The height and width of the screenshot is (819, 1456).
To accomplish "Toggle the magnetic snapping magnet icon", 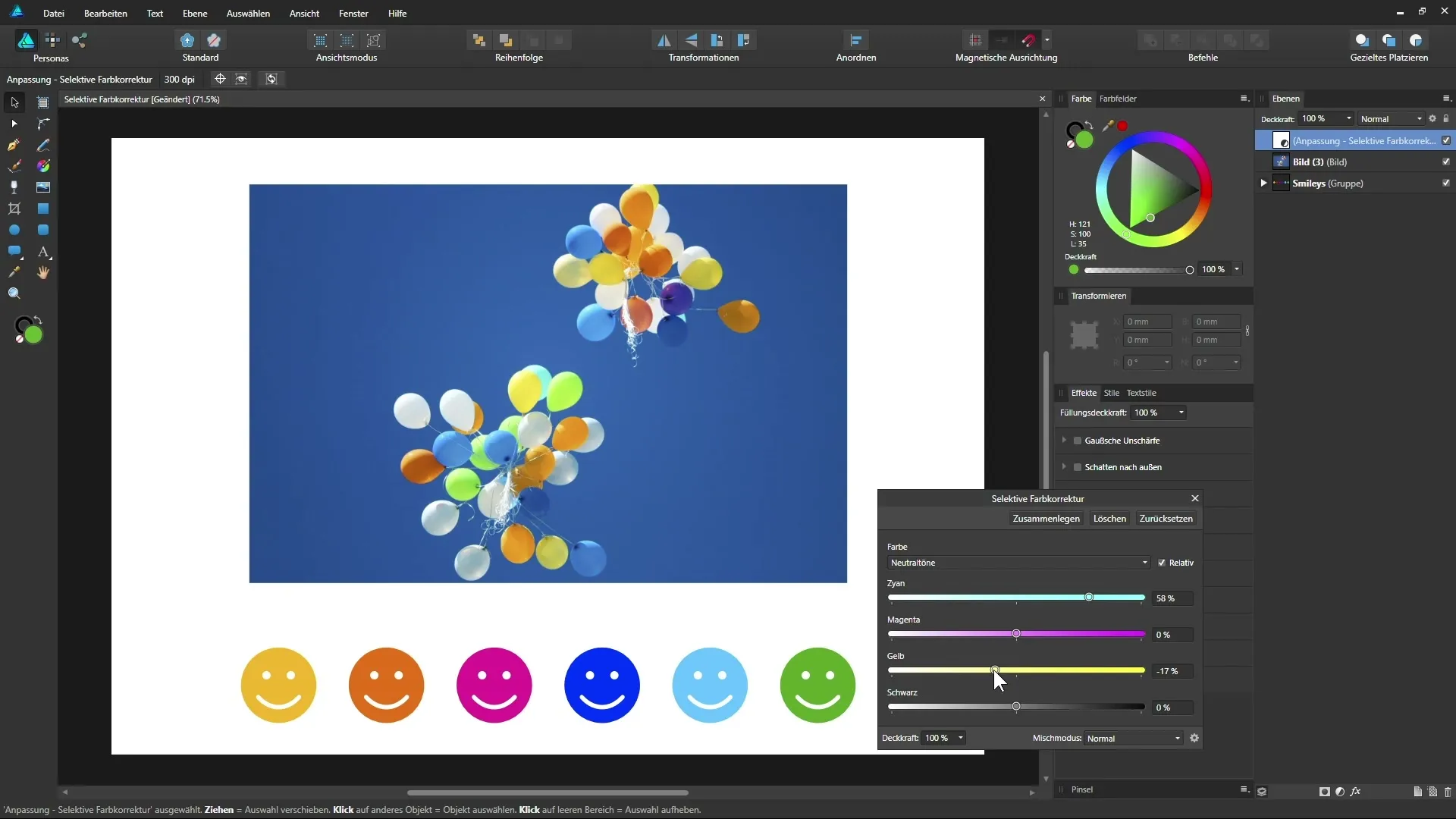I will pyautogui.click(x=1029, y=40).
